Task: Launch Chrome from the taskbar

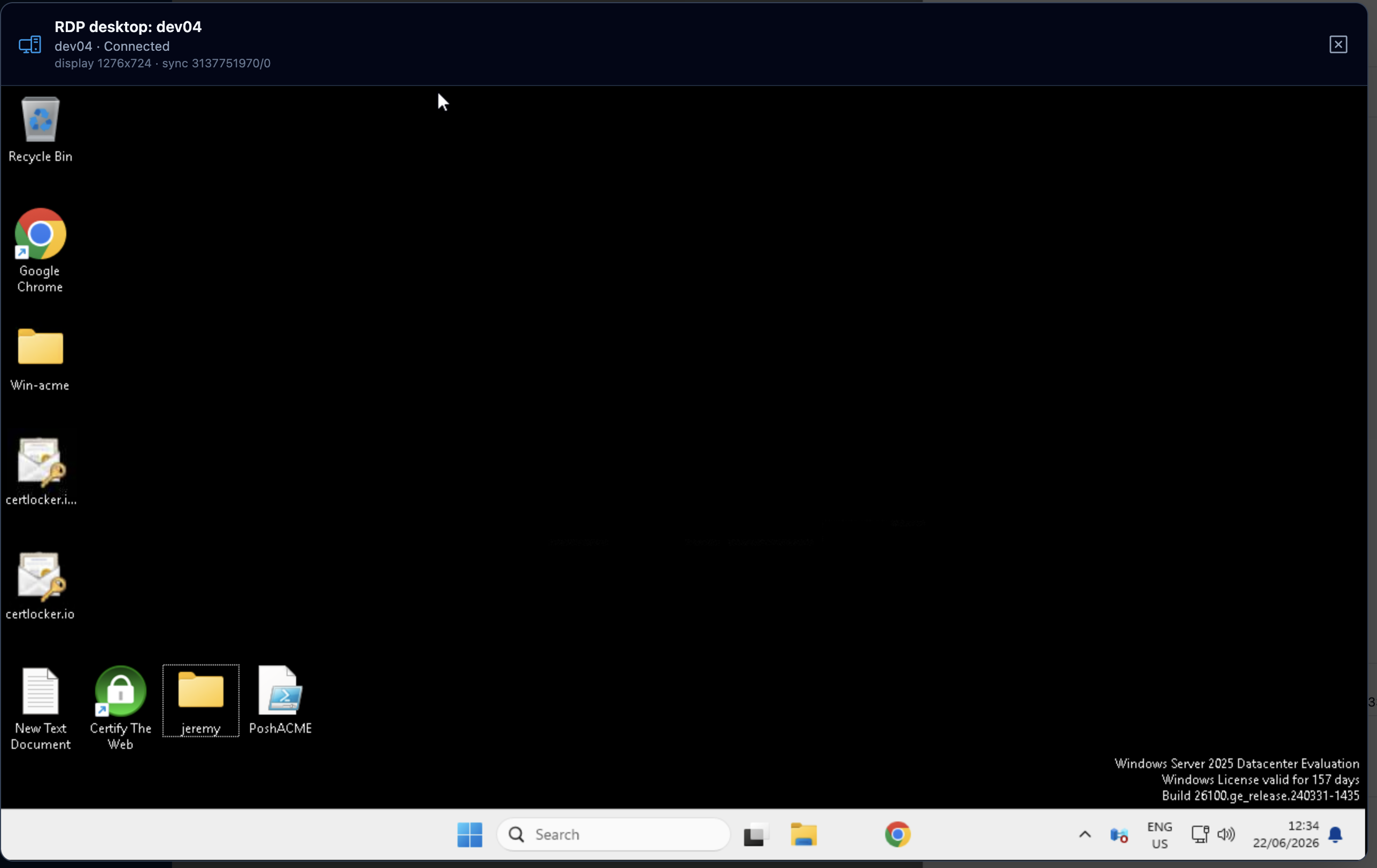Action: pos(898,835)
